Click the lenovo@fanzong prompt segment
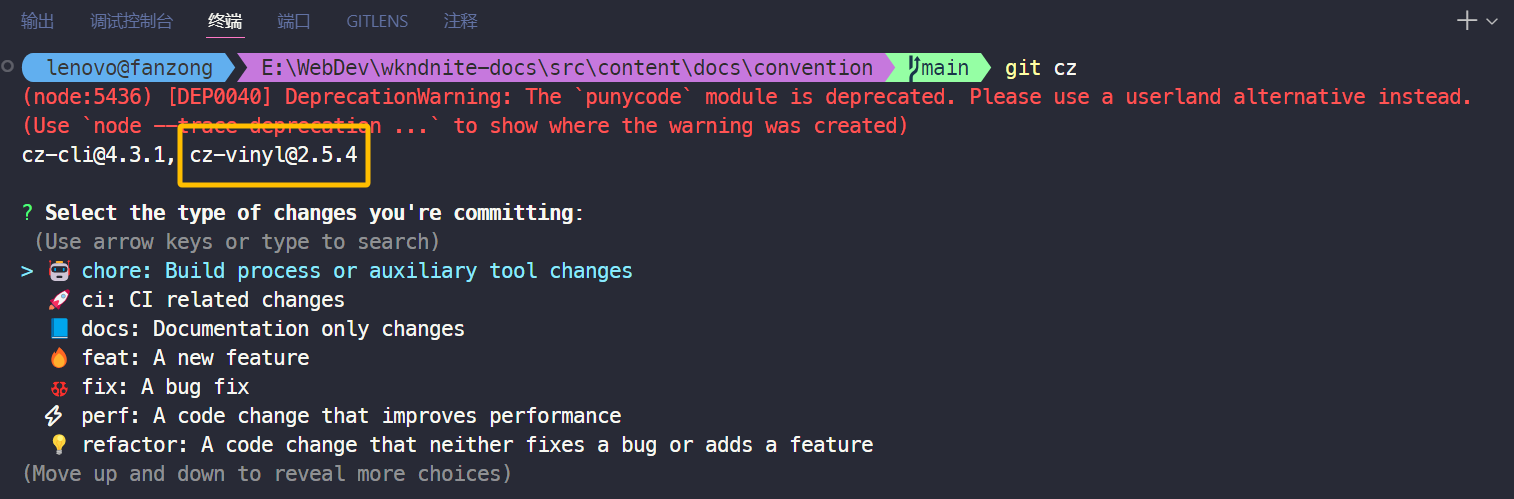This screenshot has height=499, width=1514. 130,68
